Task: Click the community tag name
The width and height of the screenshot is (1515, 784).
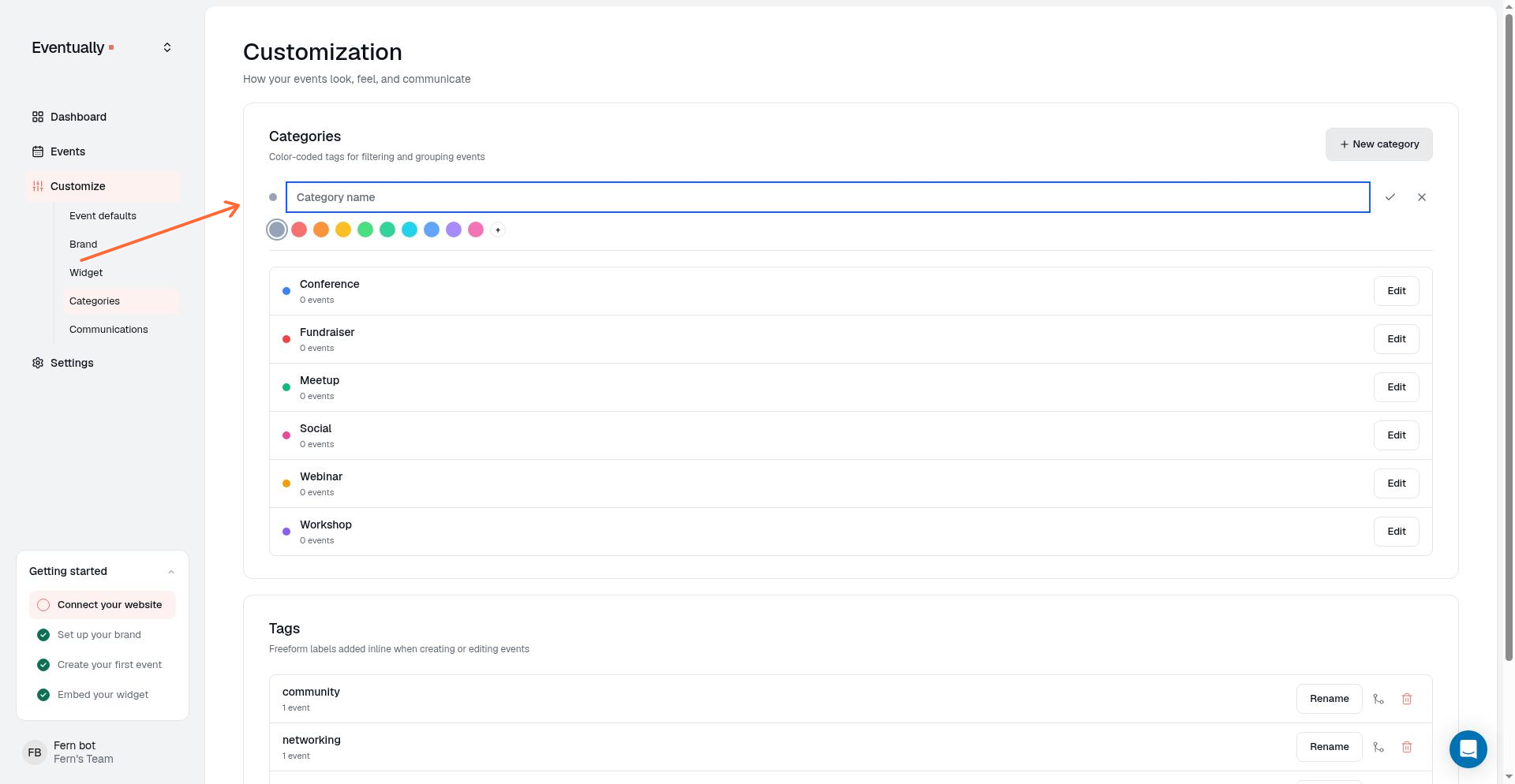Action: pyautogui.click(x=311, y=692)
